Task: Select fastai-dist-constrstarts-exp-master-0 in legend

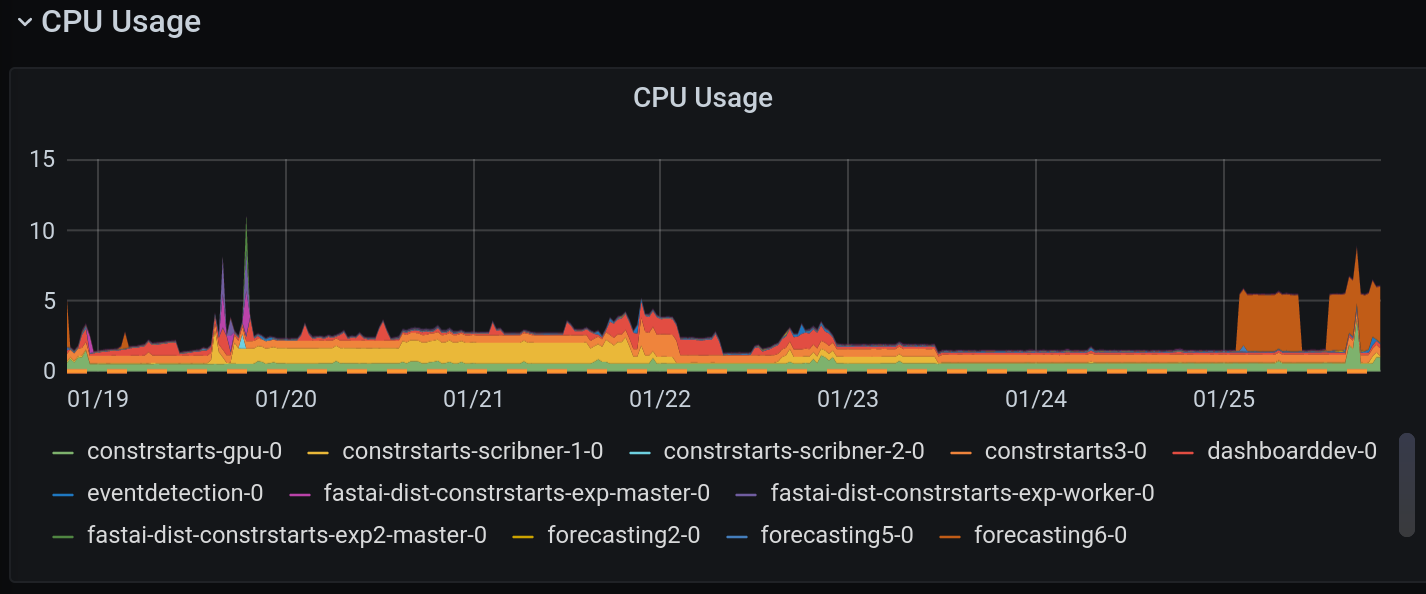Action: (x=514, y=493)
